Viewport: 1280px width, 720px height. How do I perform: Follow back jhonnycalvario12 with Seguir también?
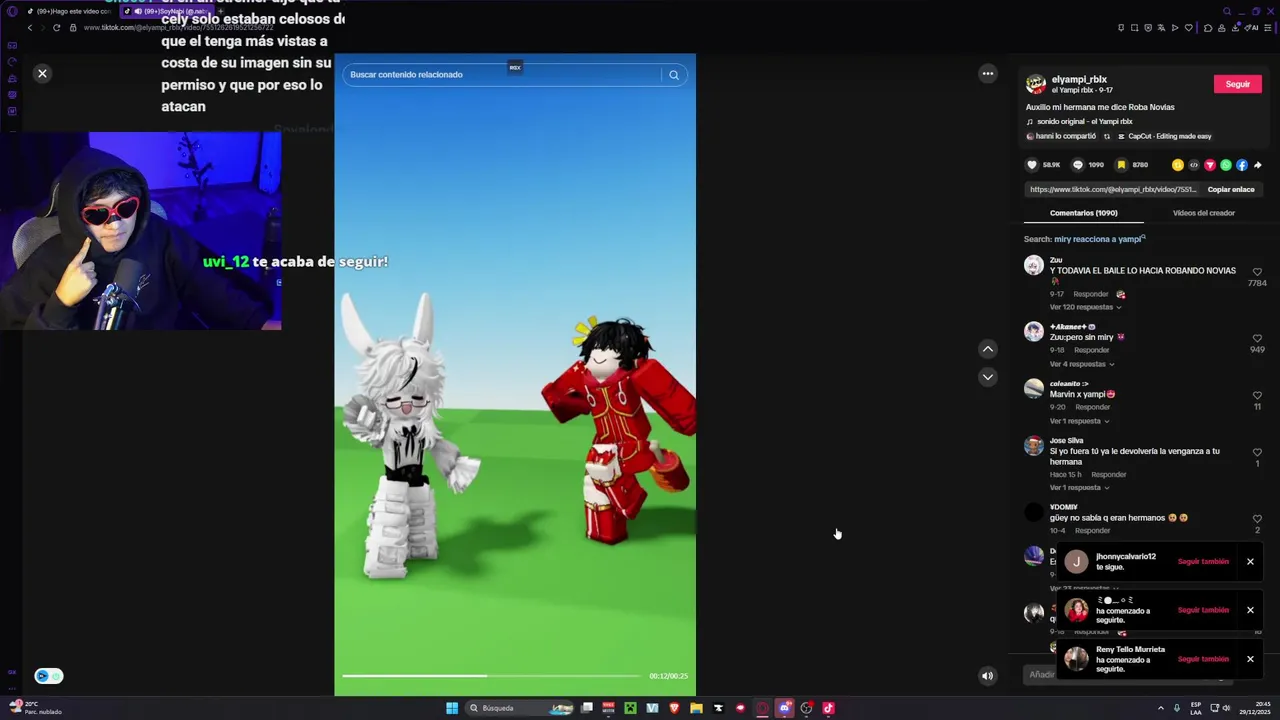pos(1203,562)
